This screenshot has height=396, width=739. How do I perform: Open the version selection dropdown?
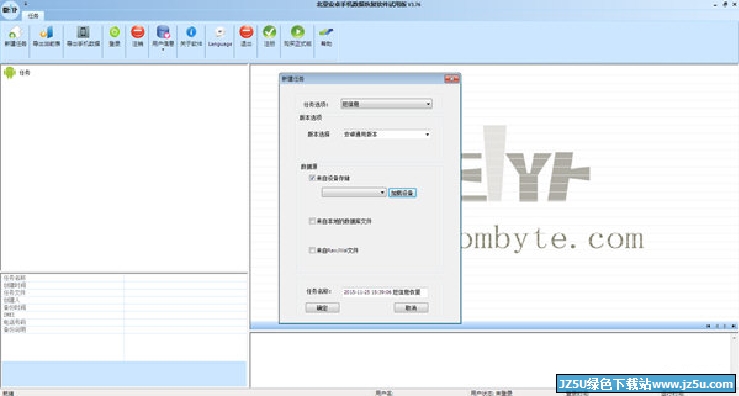click(x=386, y=134)
